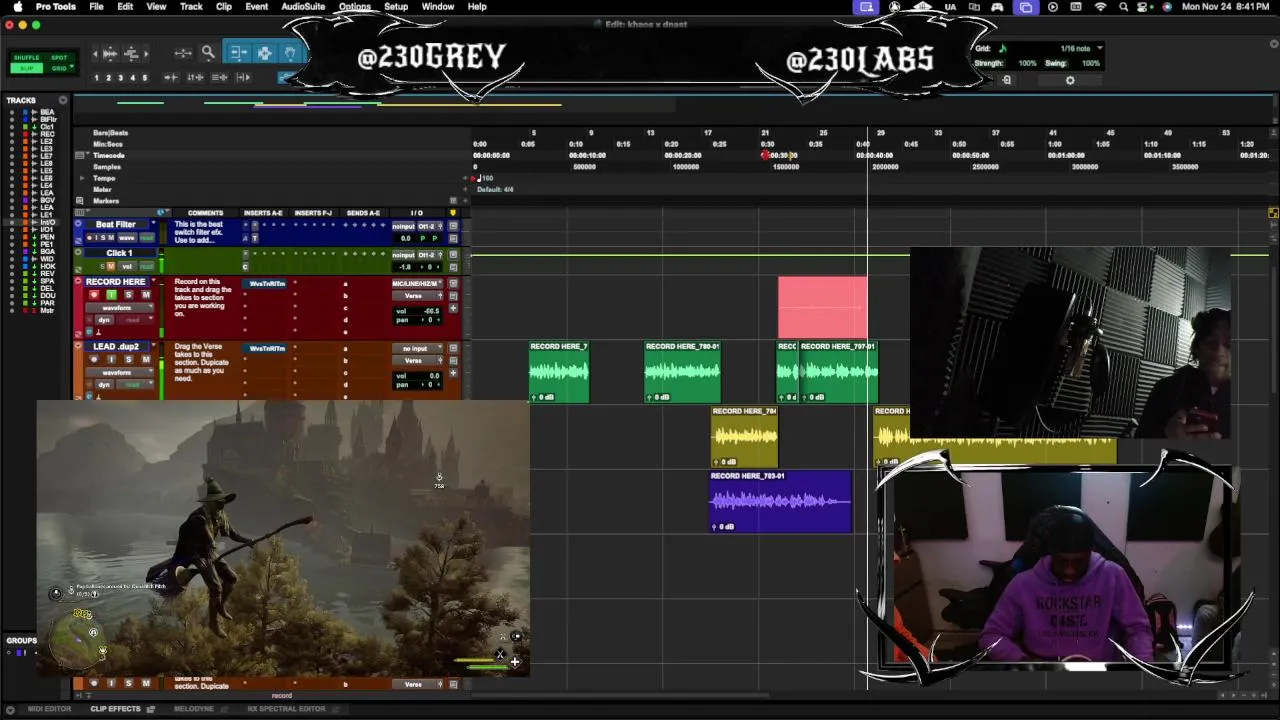Screen dimensions: 1280x720
Task: Open LEAD .dup2 automation read dropdown
Action: pos(134,384)
